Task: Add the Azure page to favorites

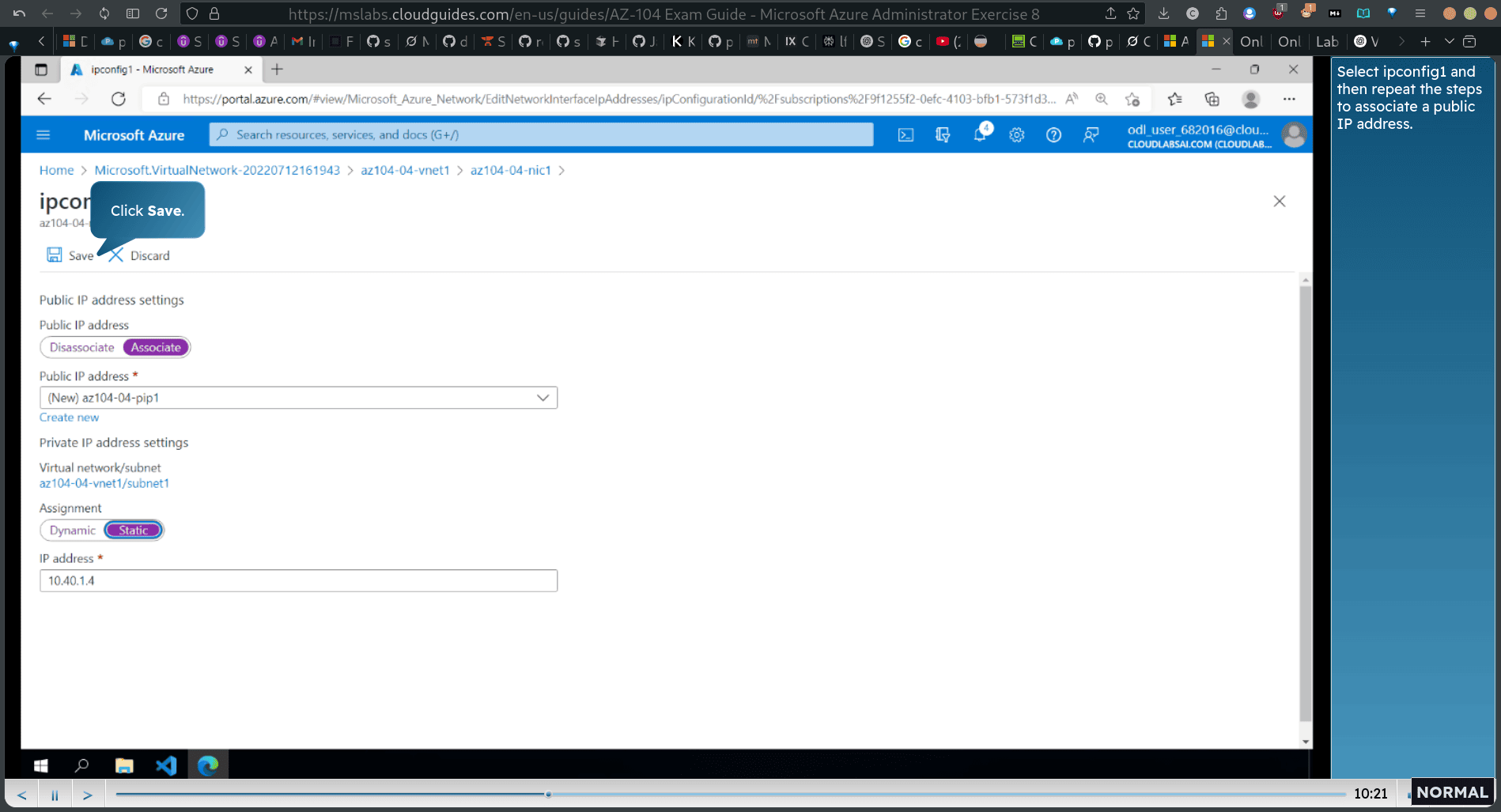Action: tap(1132, 99)
